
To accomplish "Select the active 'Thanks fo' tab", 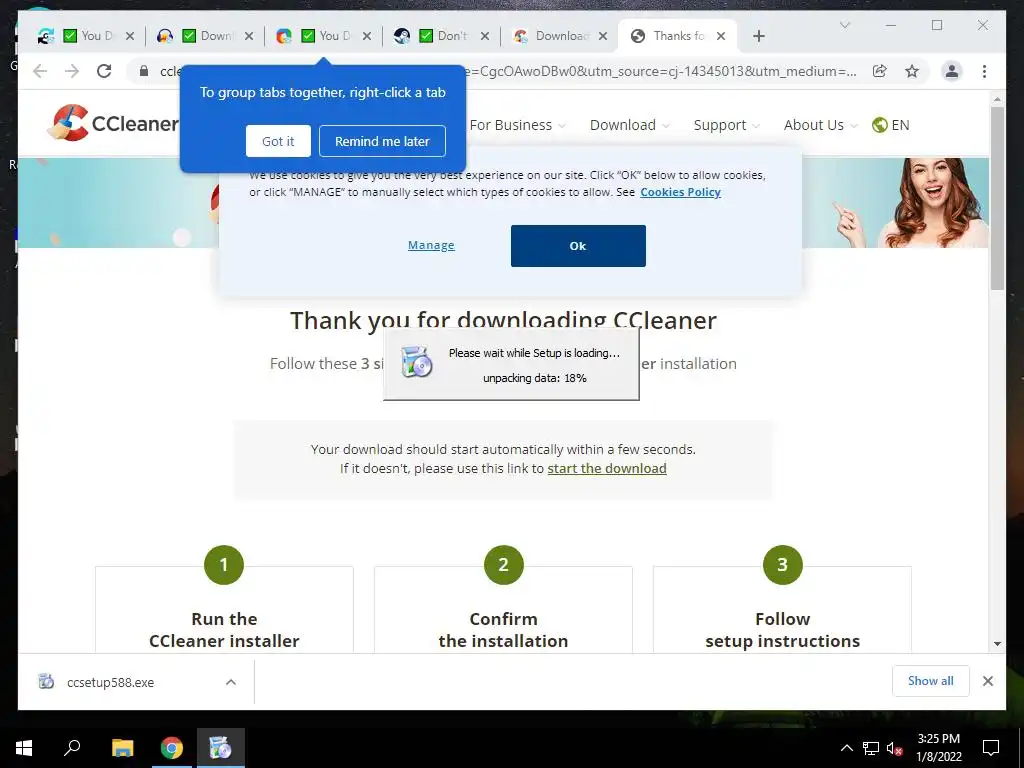I will pyautogui.click(x=678, y=36).
